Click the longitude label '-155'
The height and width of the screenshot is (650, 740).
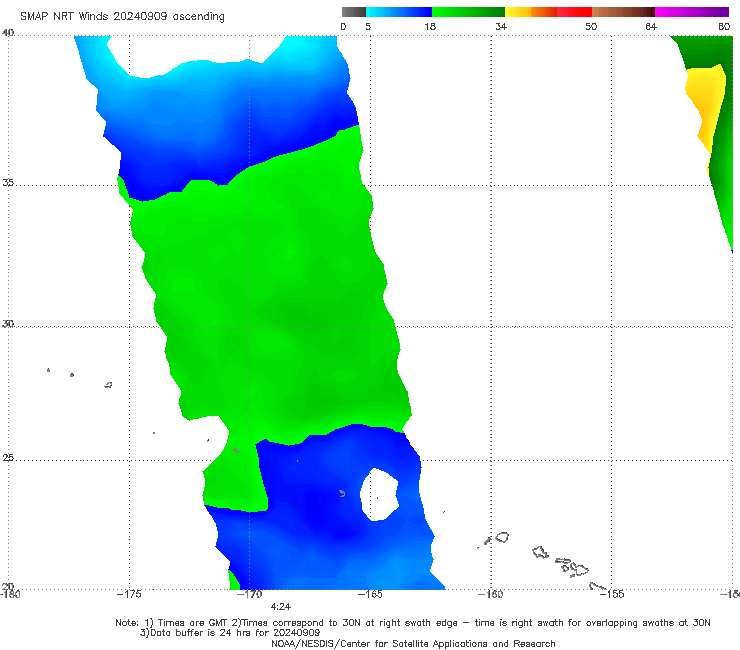(612, 594)
